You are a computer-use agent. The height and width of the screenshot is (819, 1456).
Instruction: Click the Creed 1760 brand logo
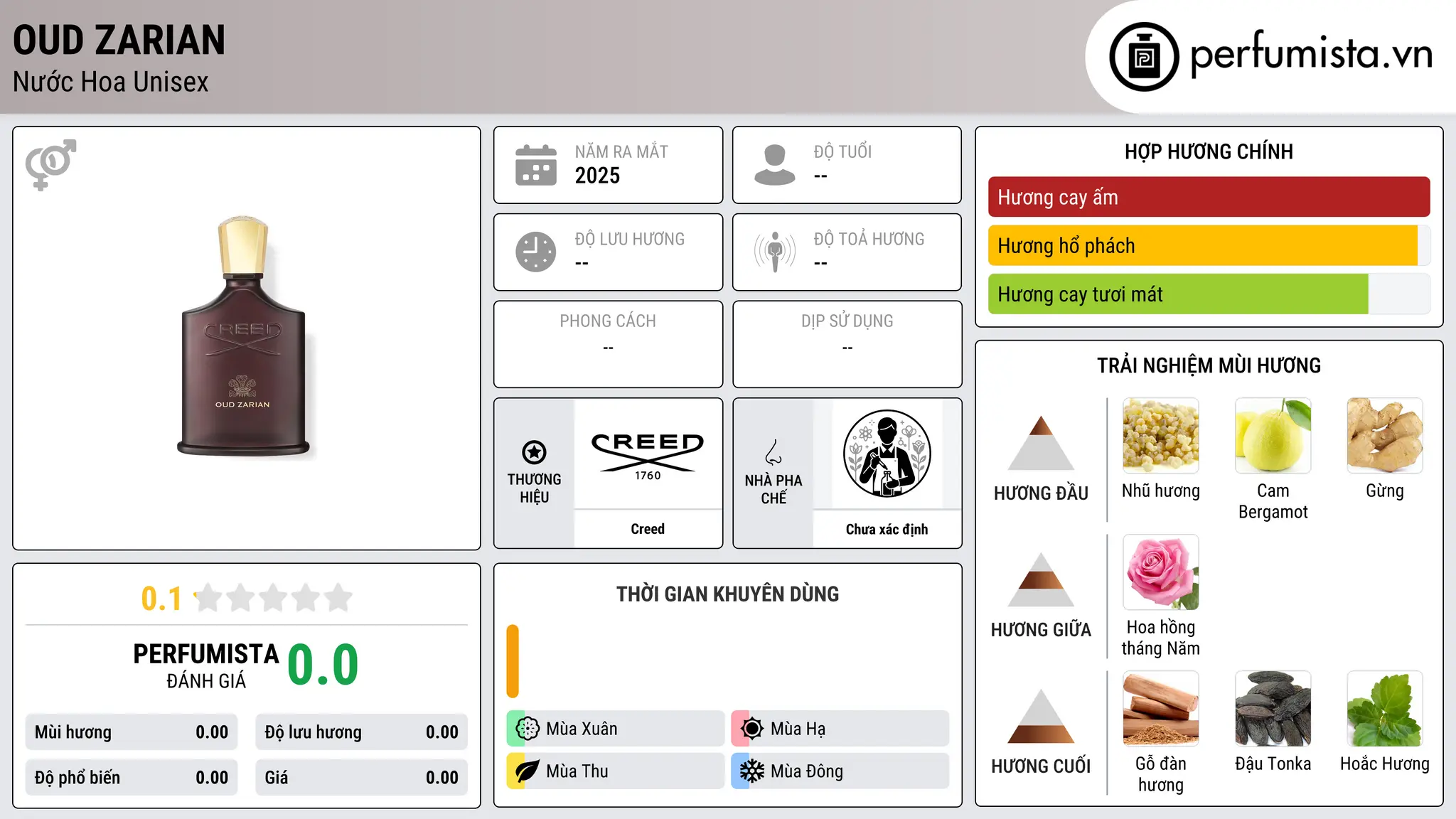tap(648, 456)
